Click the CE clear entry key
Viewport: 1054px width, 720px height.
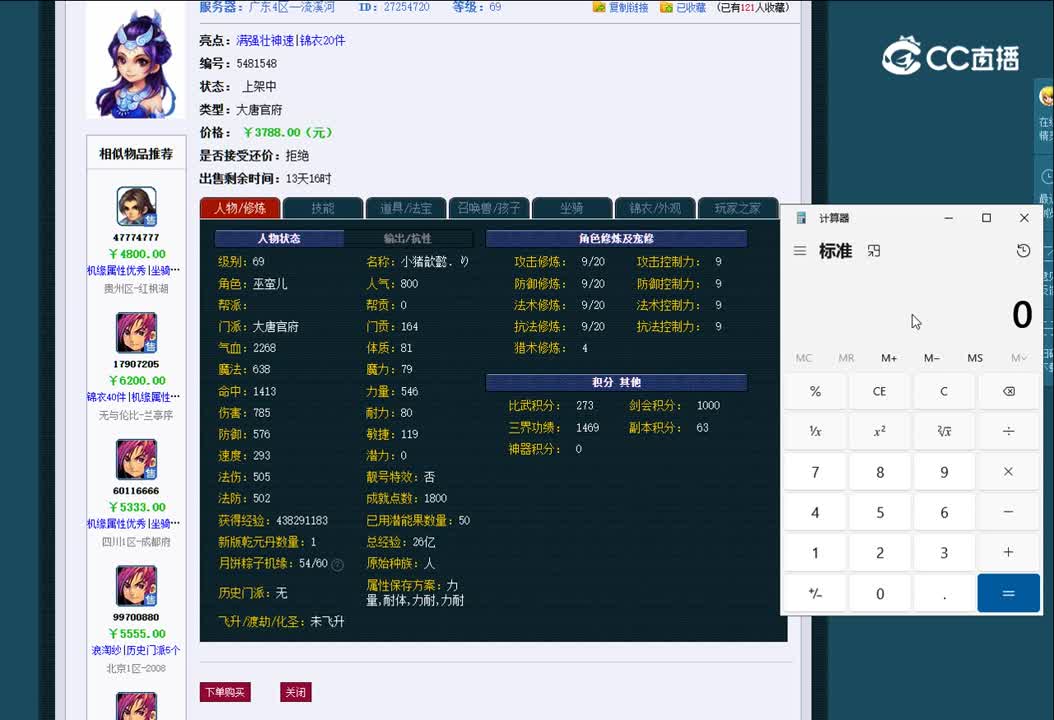(x=879, y=391)
